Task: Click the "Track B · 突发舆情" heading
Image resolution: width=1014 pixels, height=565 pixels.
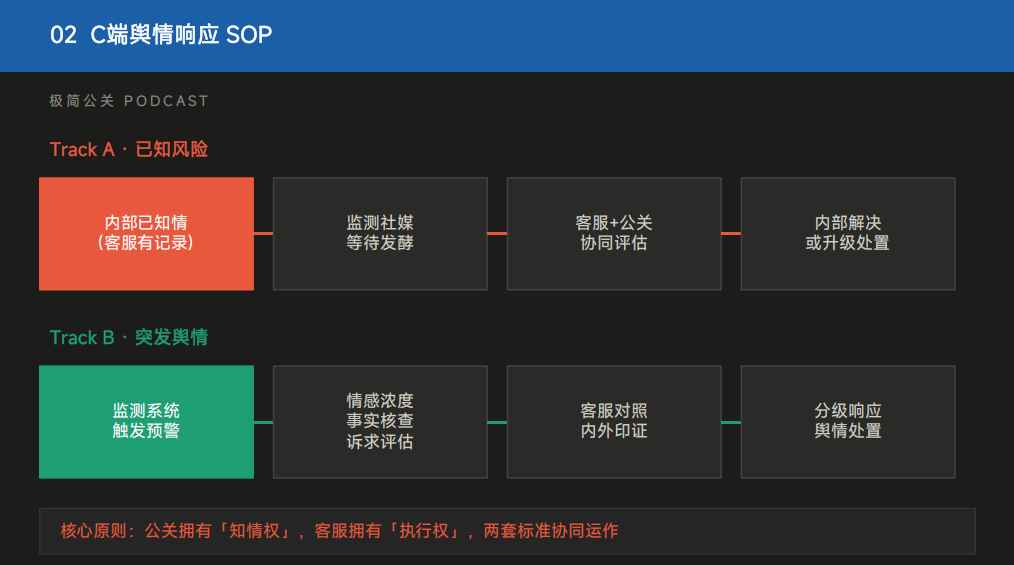Action: point(129,337)
